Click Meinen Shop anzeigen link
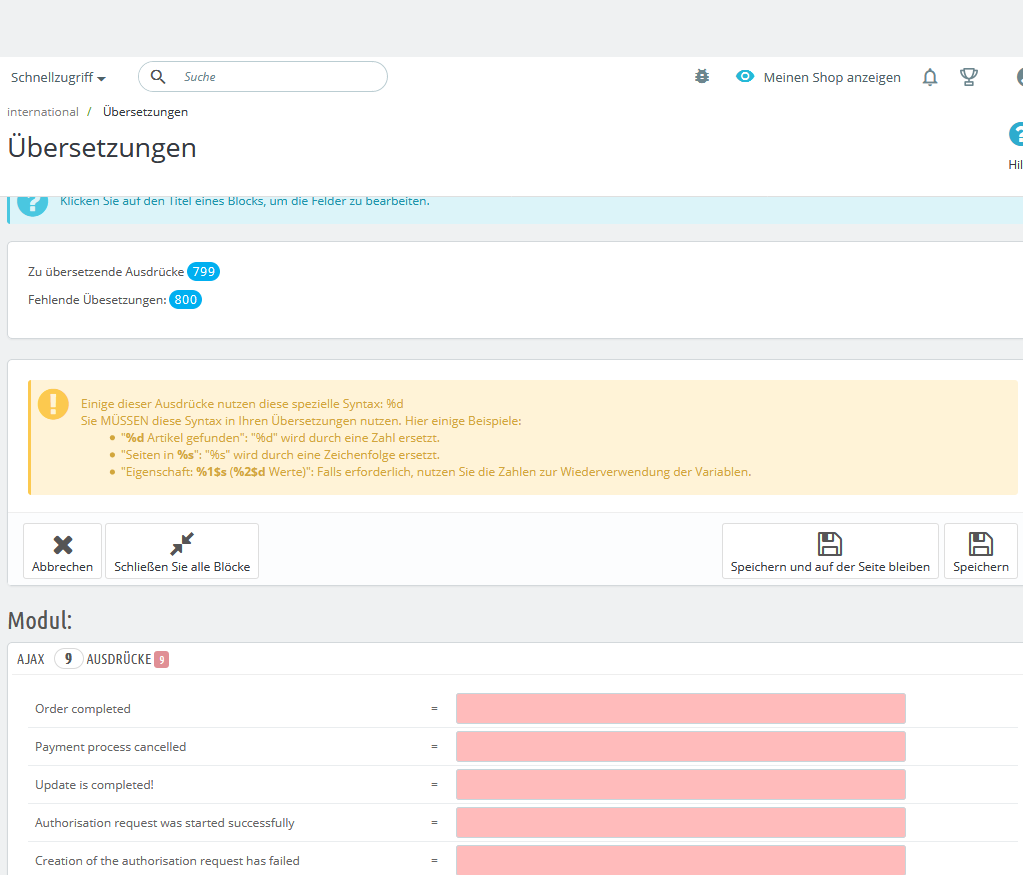Image resolution: width=1023 pixels, height=875 pixels. (832, 77)
